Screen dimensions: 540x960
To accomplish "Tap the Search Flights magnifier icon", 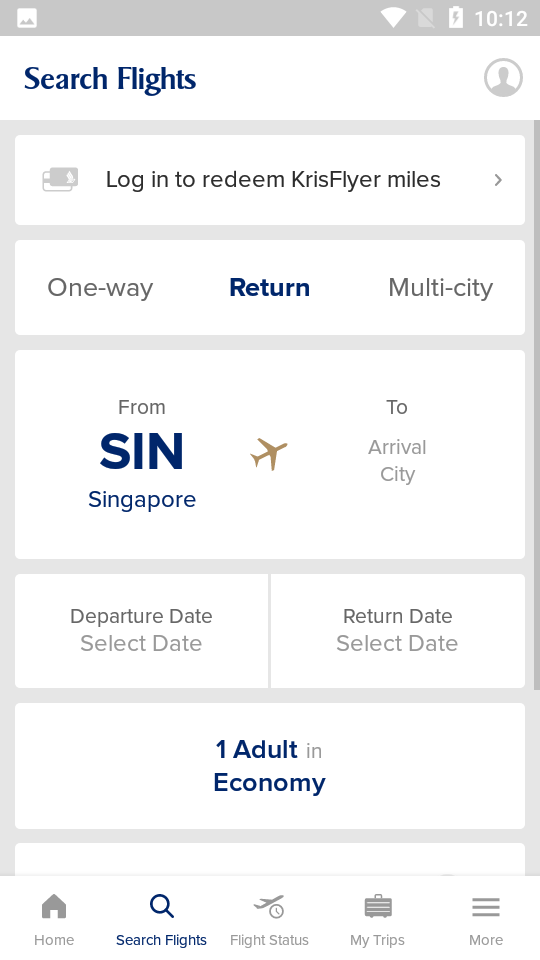I will (x=162, y=906).
